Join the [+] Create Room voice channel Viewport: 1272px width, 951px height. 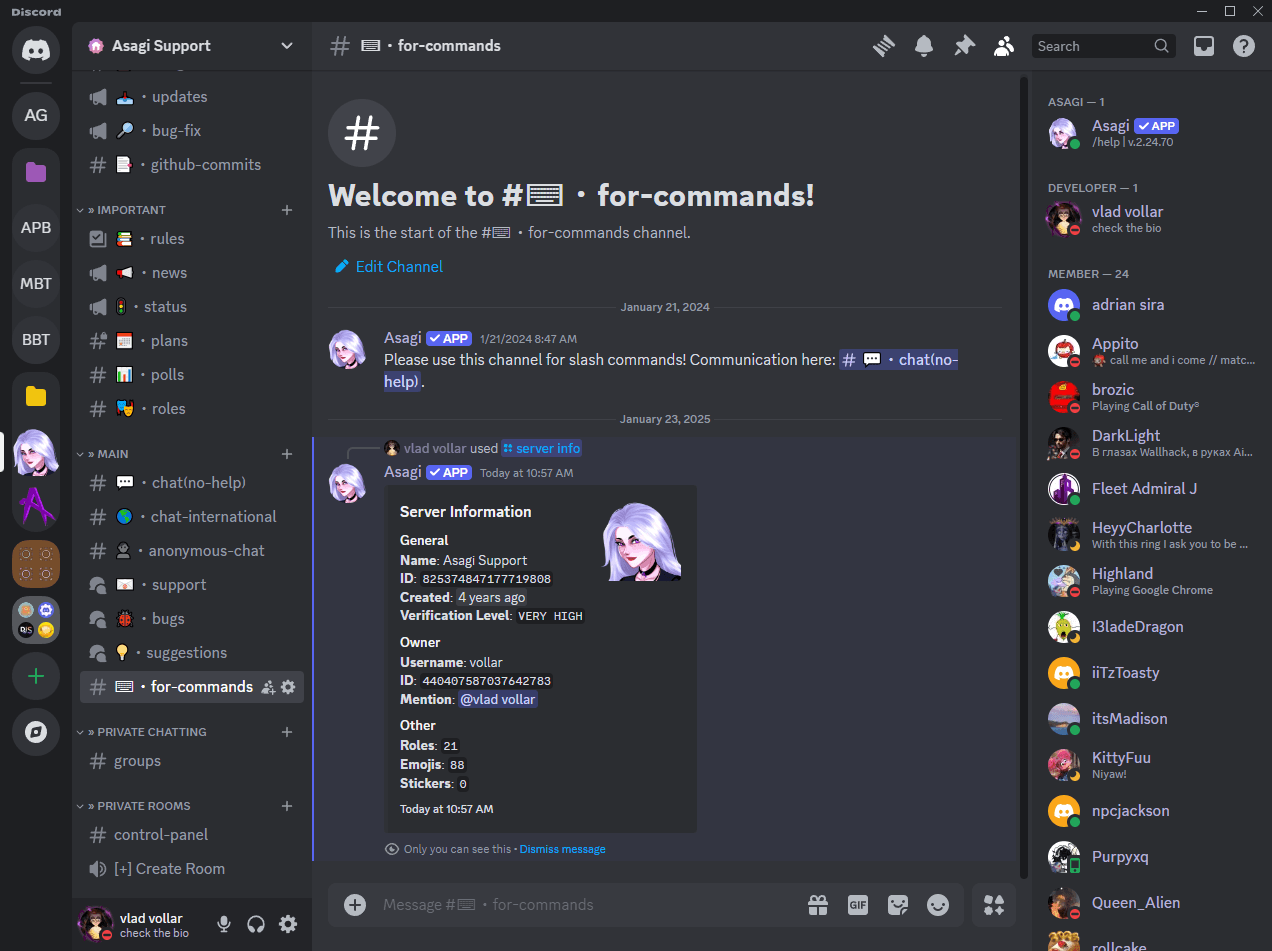(x=192, y=869)
